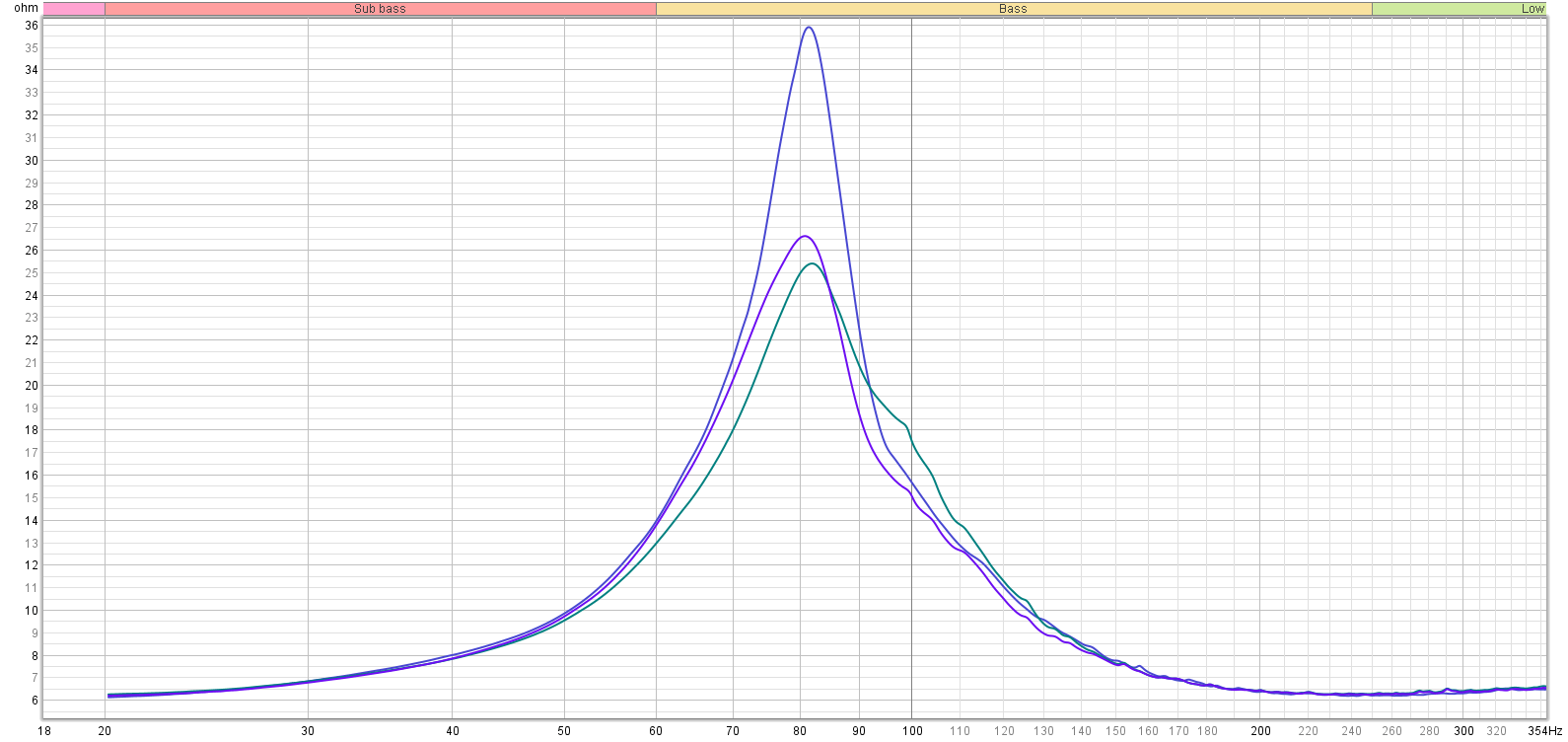
Task: Click the 130 label on the frequency axis
Action: (1044, 731)
